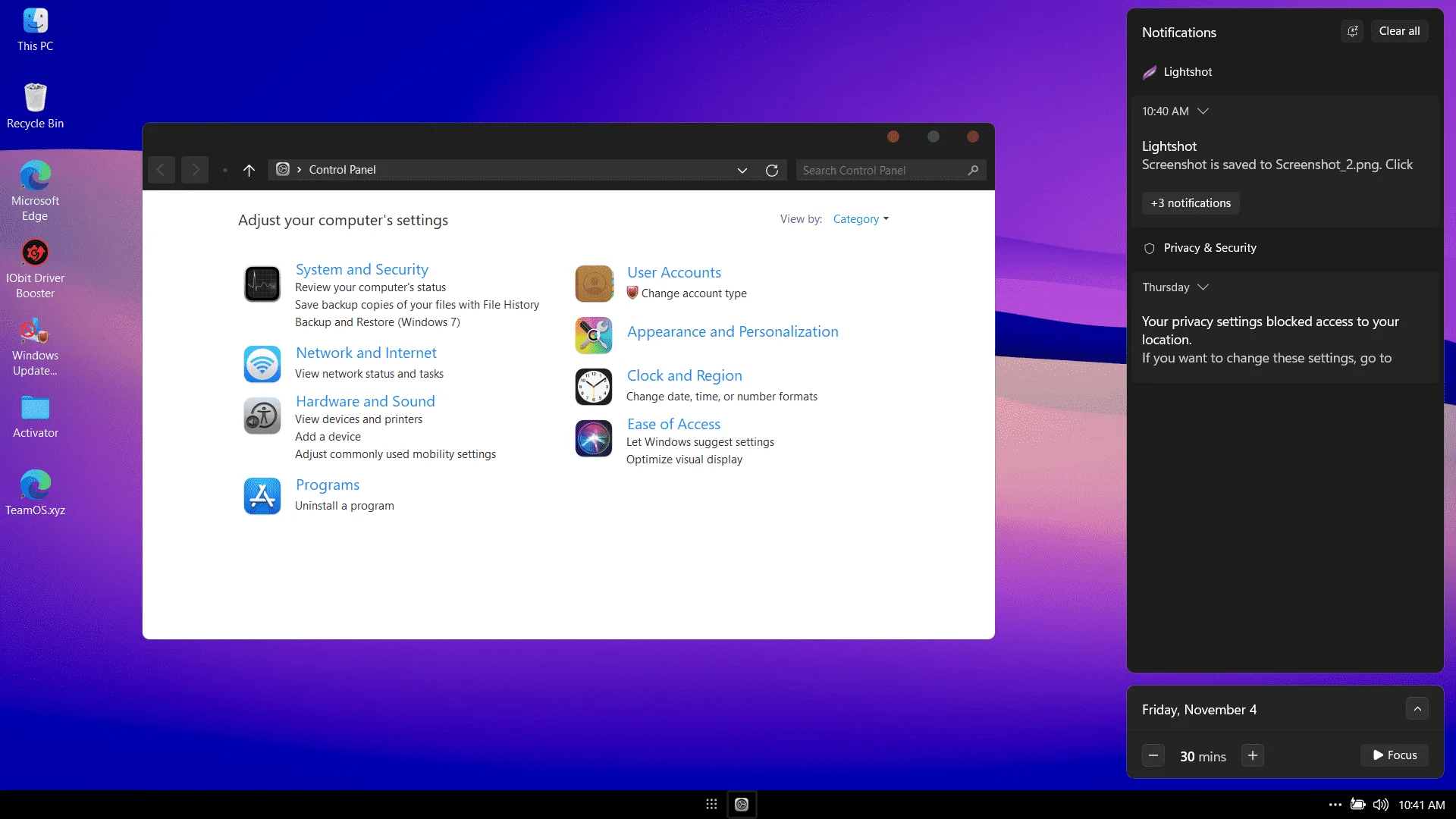The image size is (1456, 819).
Task: Collapse the calendar next to Friday, November 4
Action: coord(1417,709)
